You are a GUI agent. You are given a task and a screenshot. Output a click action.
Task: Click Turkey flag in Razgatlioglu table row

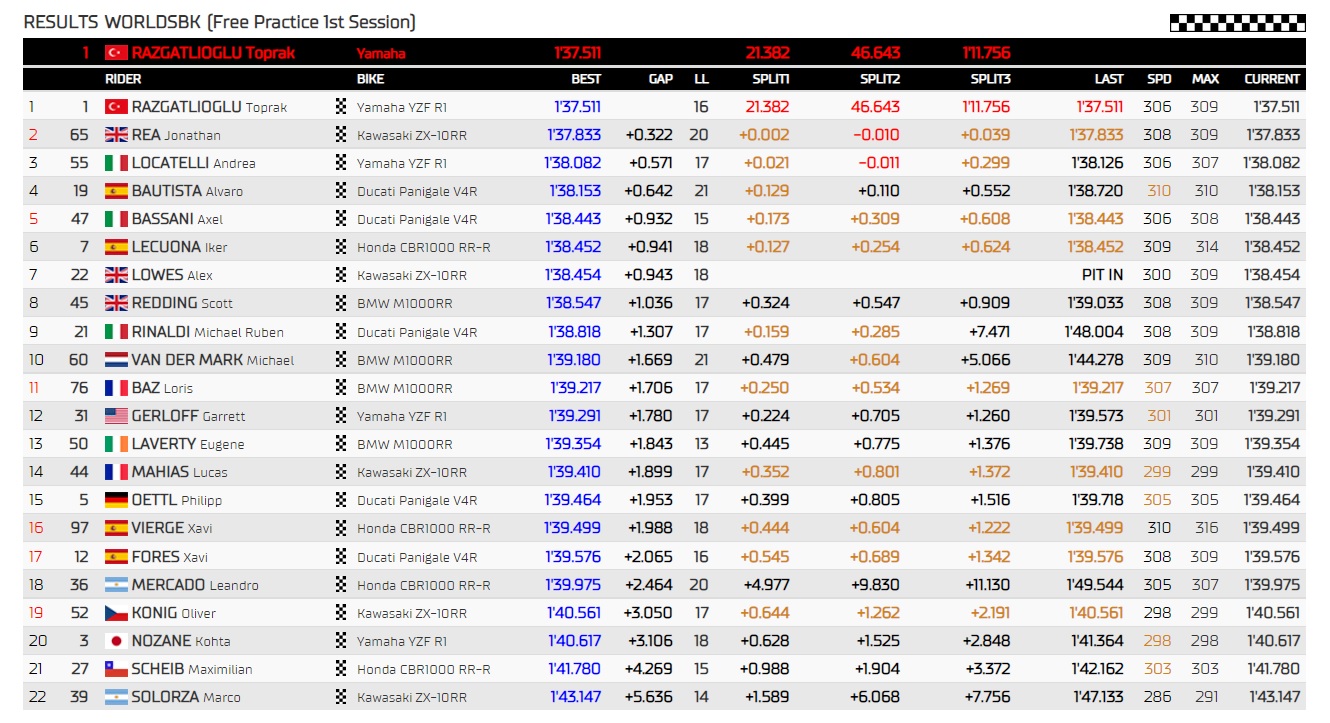coord(116,106)
